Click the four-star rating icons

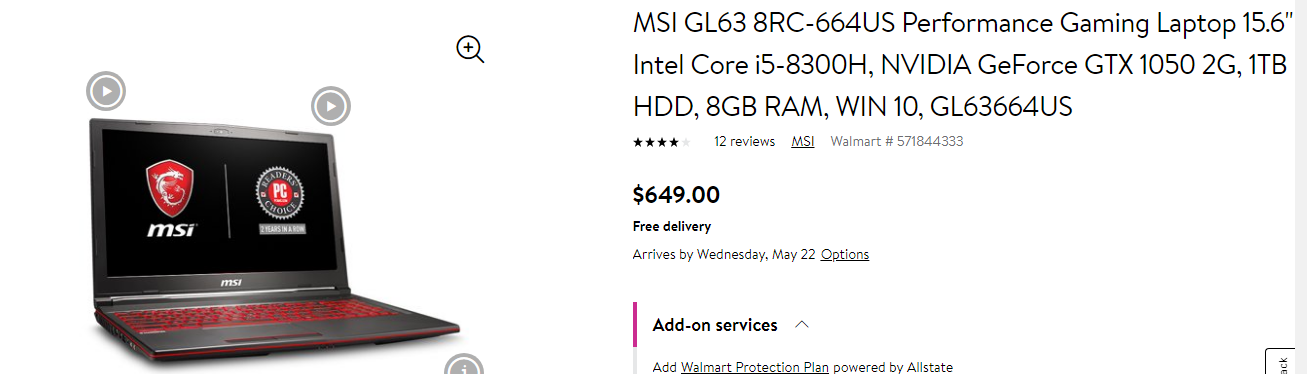pos(662,142)
